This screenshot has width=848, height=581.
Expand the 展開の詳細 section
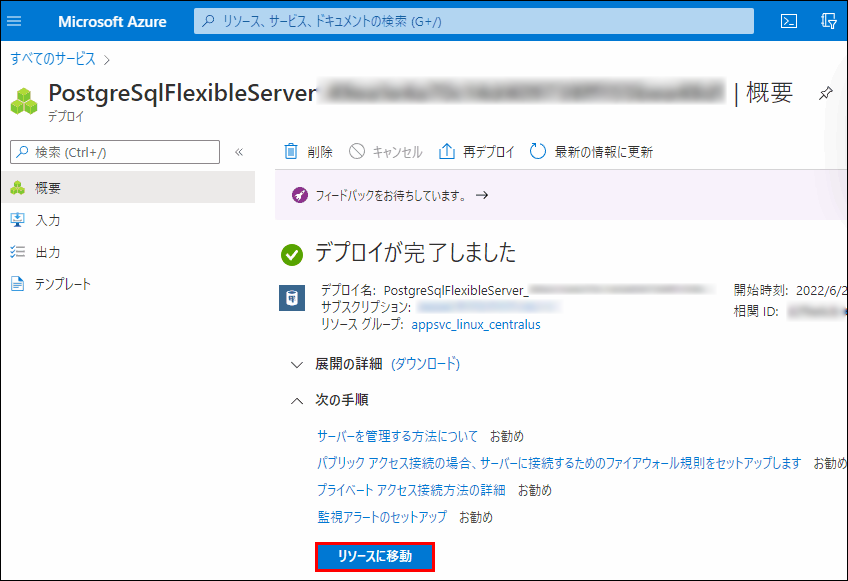coord(297,365)
